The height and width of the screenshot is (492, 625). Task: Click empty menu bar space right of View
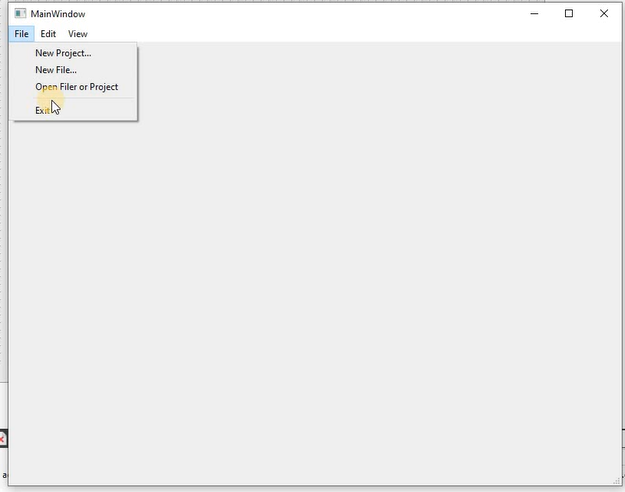(x=350, y=34)
